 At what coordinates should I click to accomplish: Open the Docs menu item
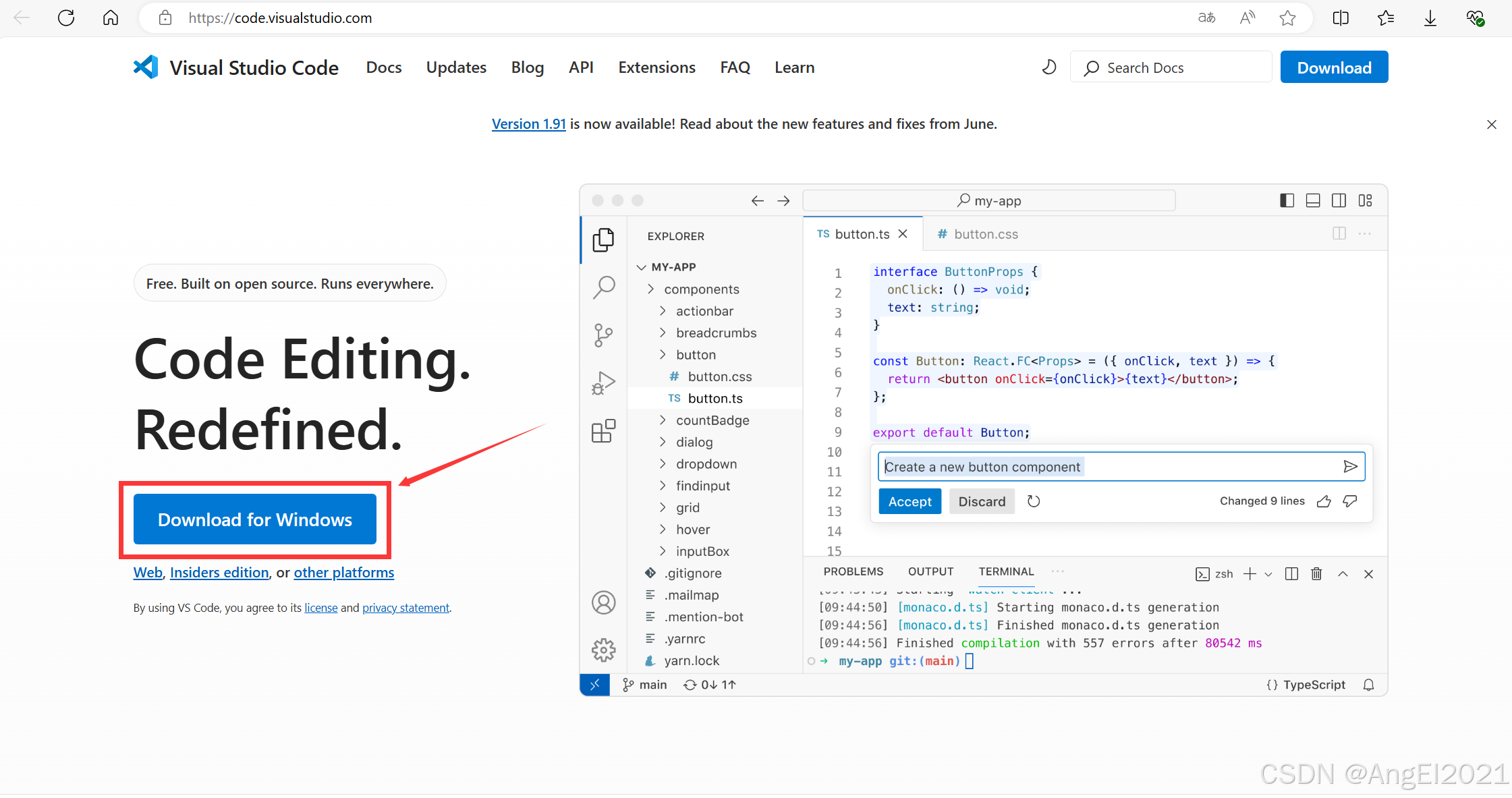tap(384, 67)
